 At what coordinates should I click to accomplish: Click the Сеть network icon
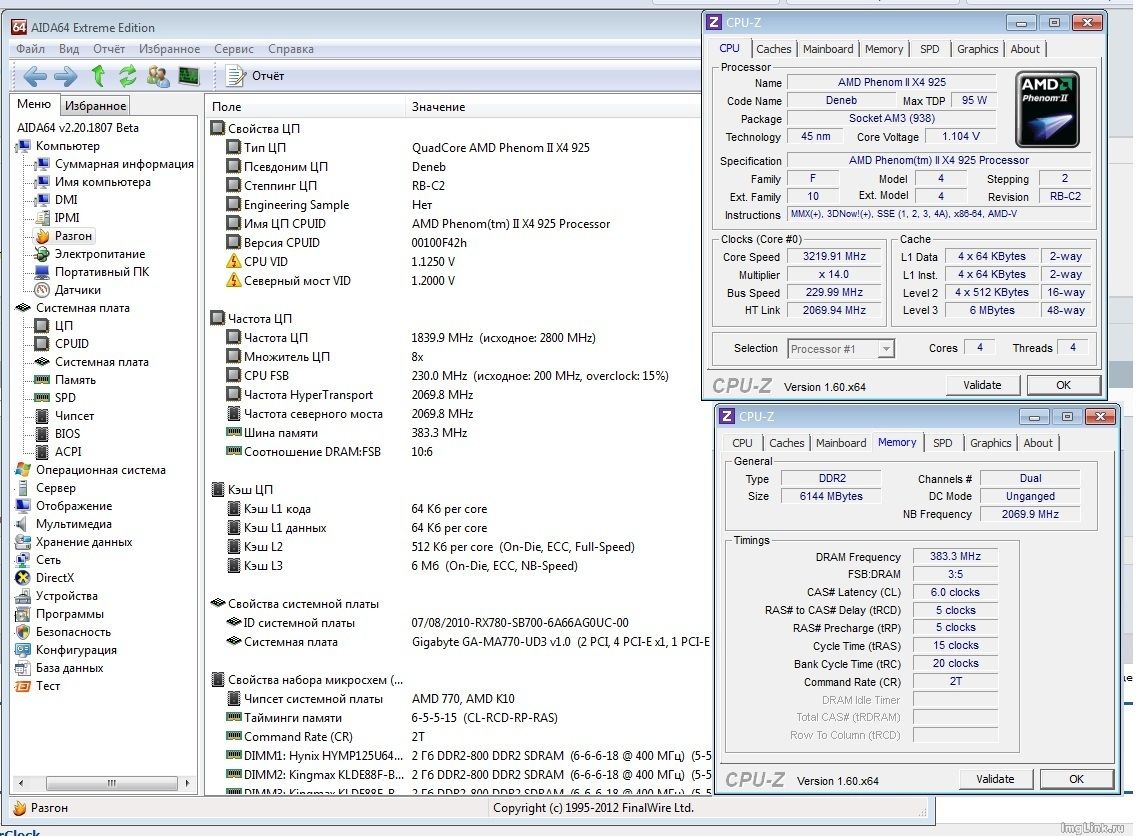(22, 560)
